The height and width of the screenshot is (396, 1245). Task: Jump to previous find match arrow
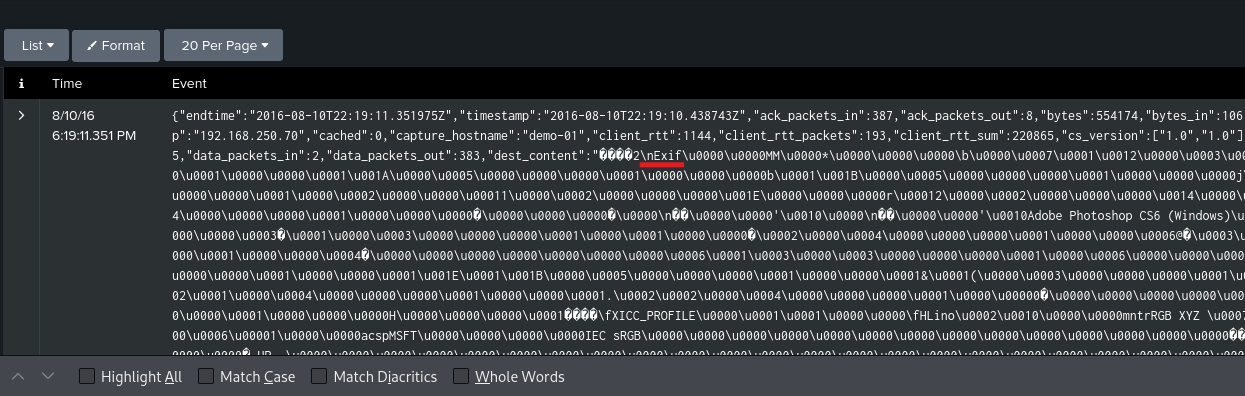[18, 376]
